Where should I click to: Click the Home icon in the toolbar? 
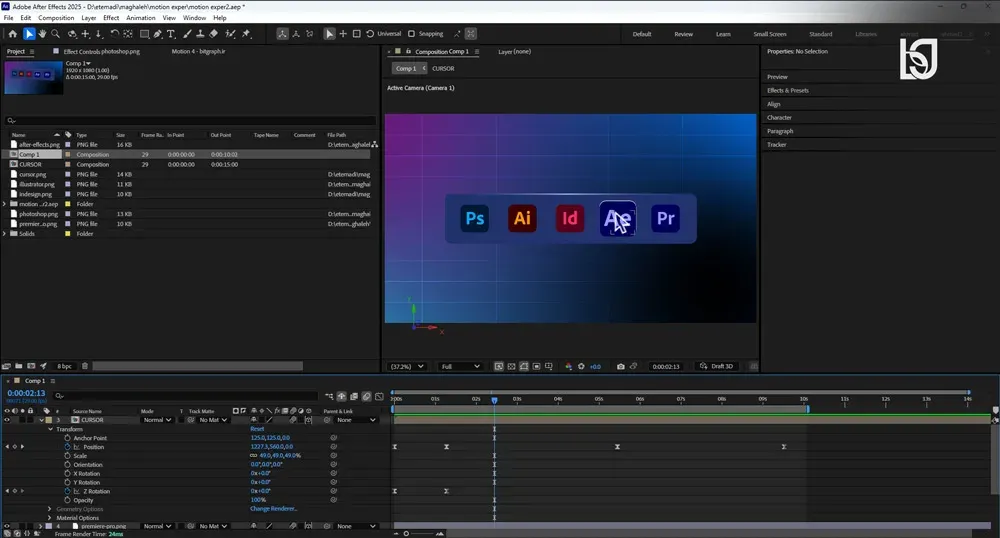(12, 34)
